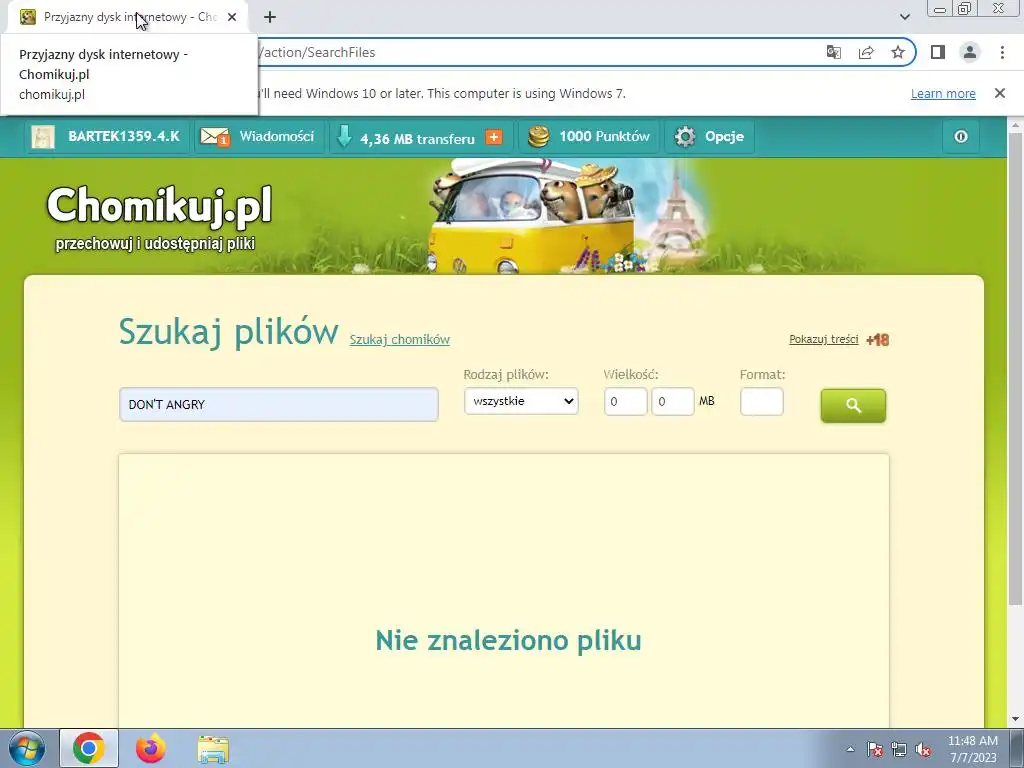Click the blue download arrow icon

(344, 136)
